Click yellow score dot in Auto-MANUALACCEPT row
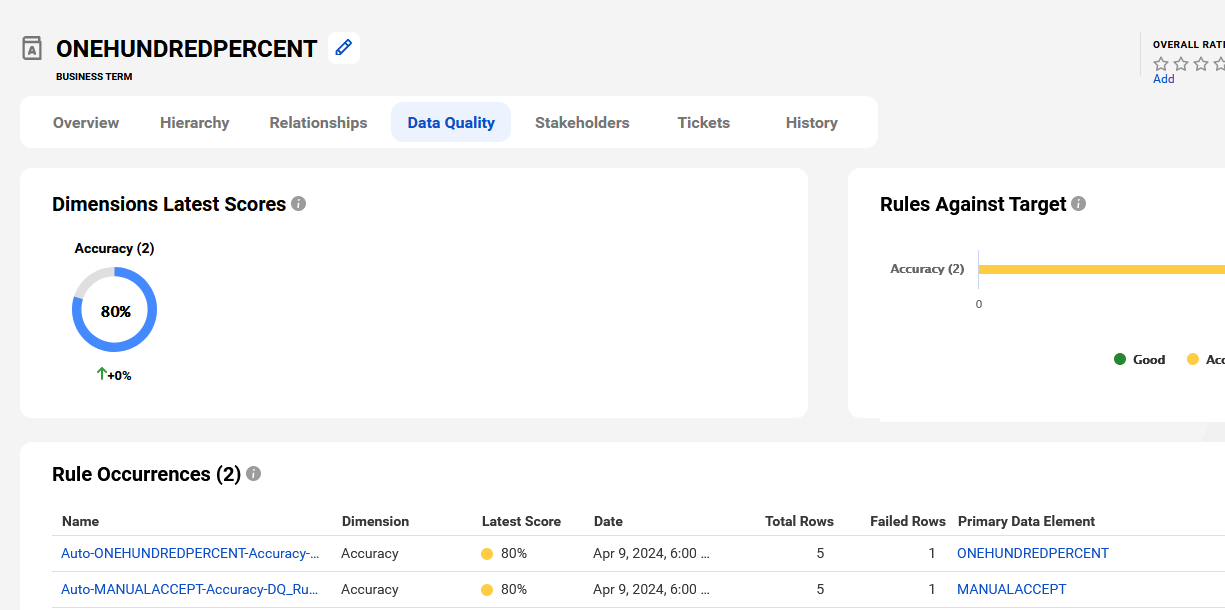Screen dimensions: 1225x610 487,590
